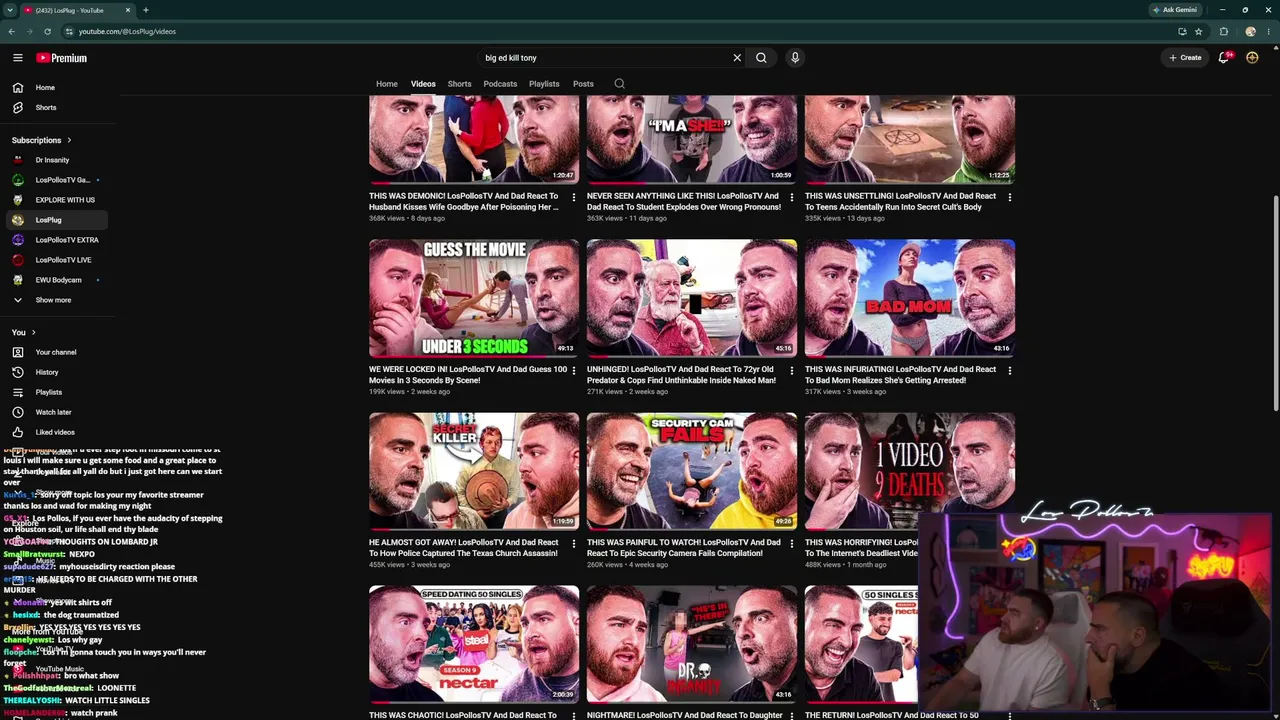1280x720 pixels.
Task: Go back in the browser
Action: click(x=11, y=31)
